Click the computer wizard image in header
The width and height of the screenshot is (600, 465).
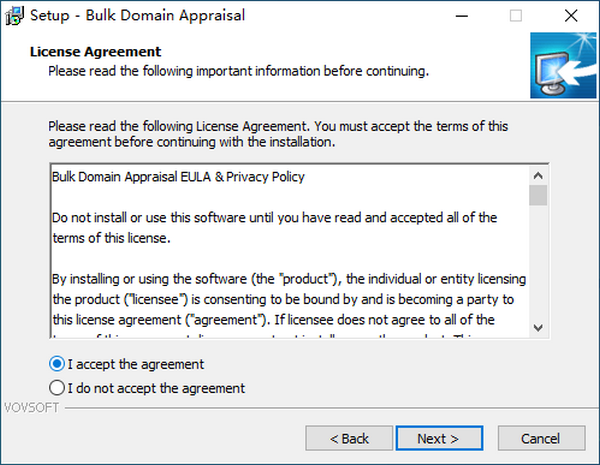pyautogui.click(x=560, y=65)
